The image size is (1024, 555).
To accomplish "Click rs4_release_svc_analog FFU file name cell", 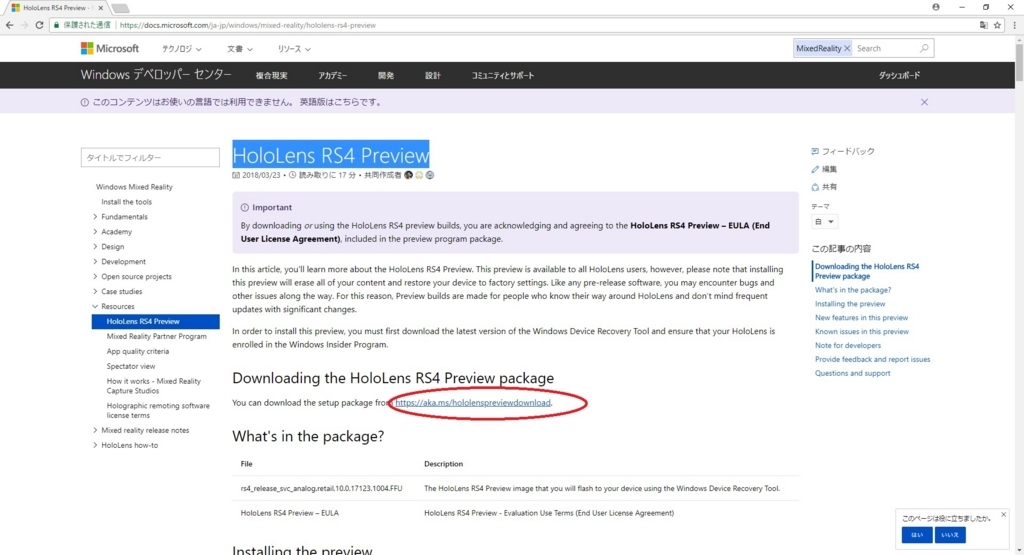I will pos(321,488).
